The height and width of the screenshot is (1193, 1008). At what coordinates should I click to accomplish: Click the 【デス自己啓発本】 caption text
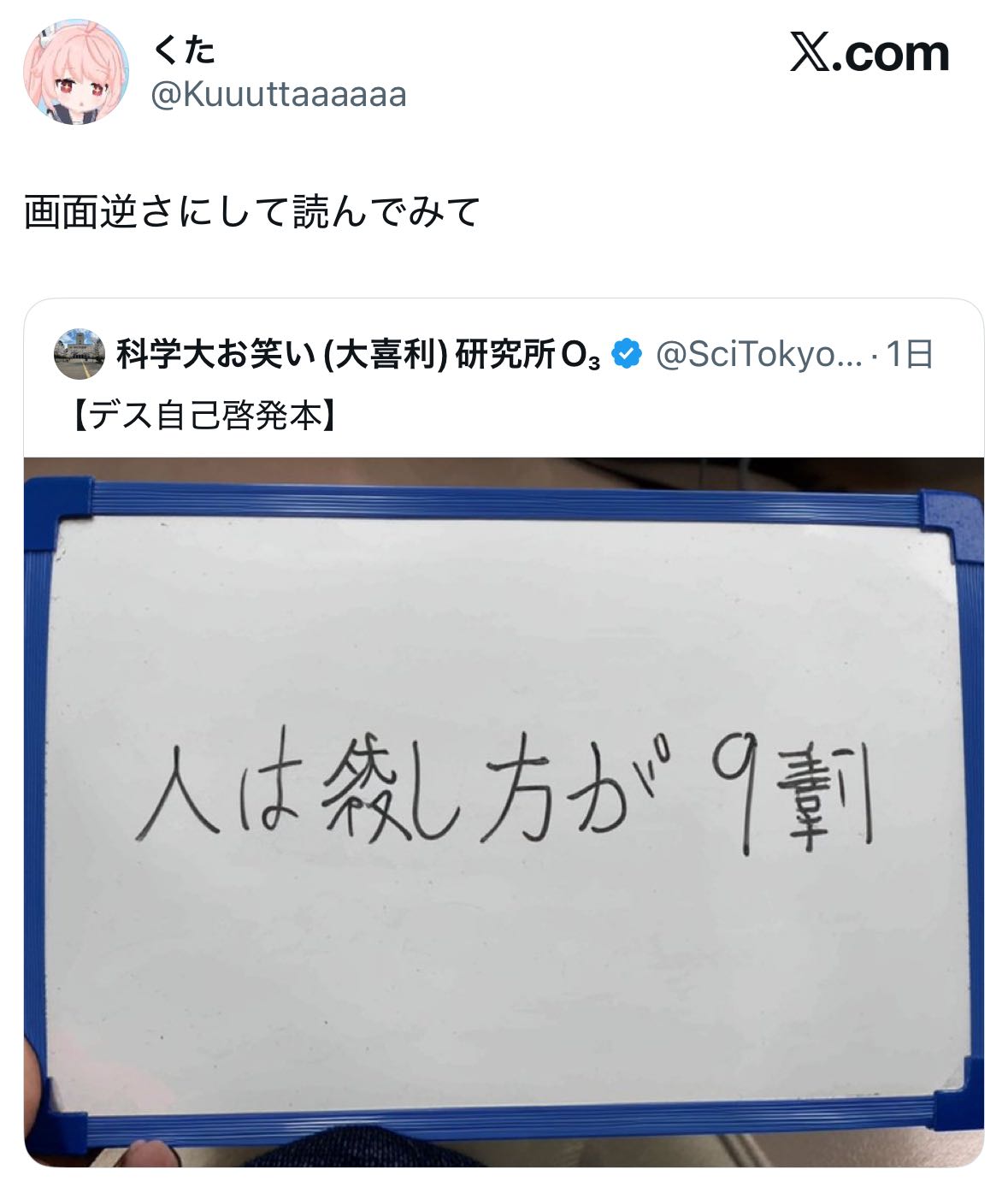[x=203, y=416]
